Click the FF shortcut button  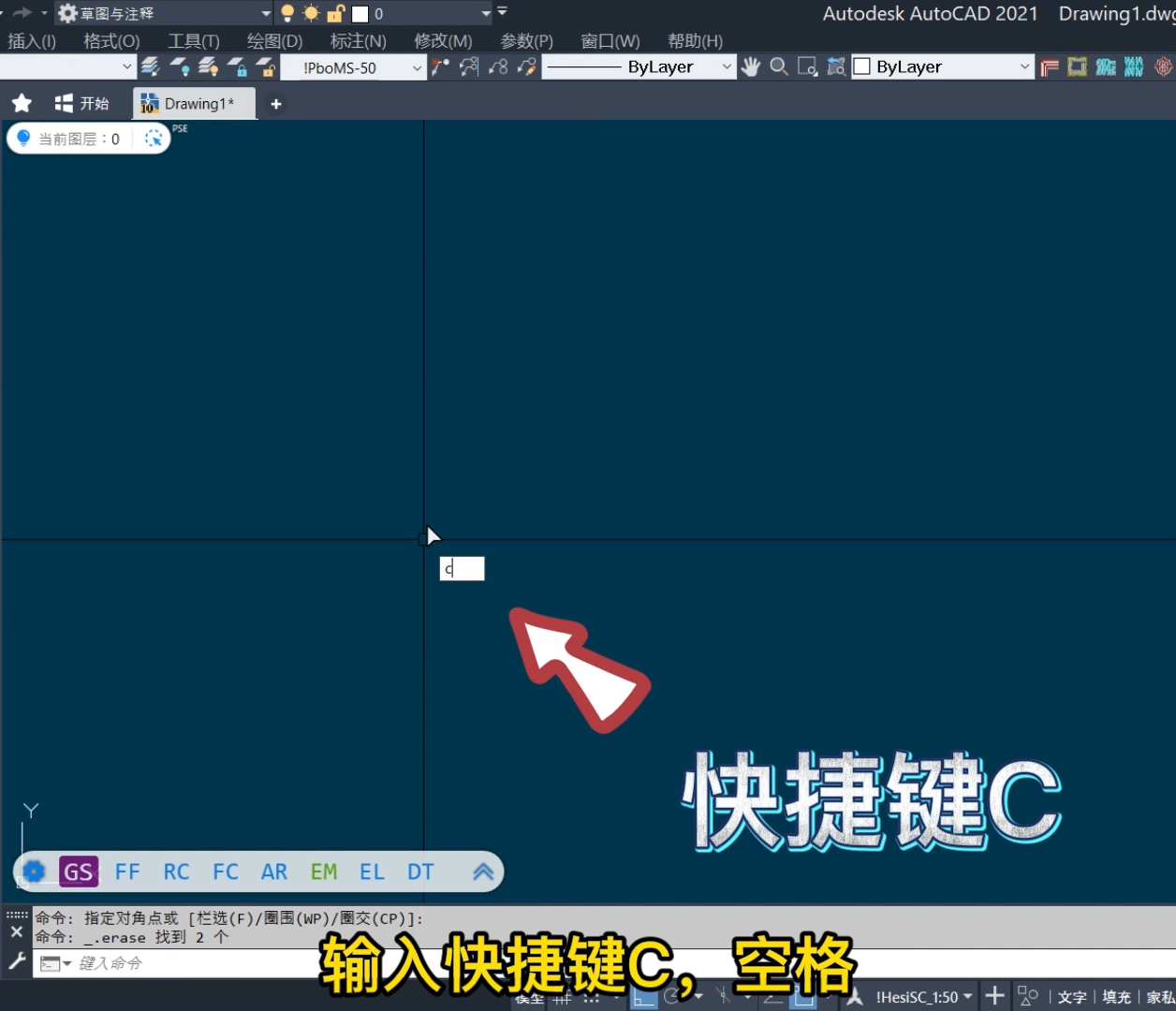127,872
